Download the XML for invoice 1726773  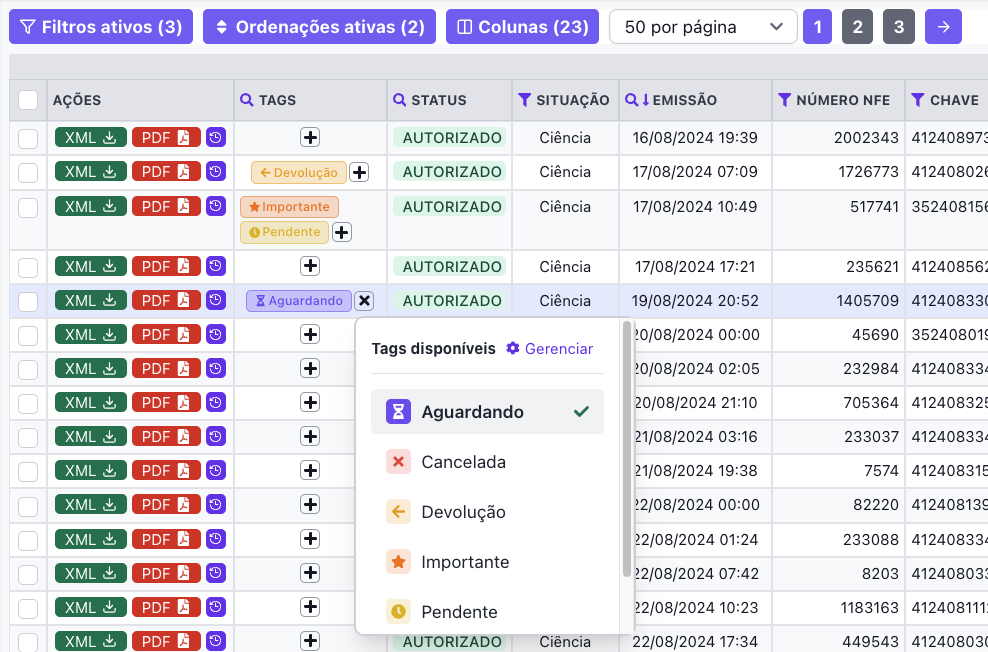(x=90, y=171)
